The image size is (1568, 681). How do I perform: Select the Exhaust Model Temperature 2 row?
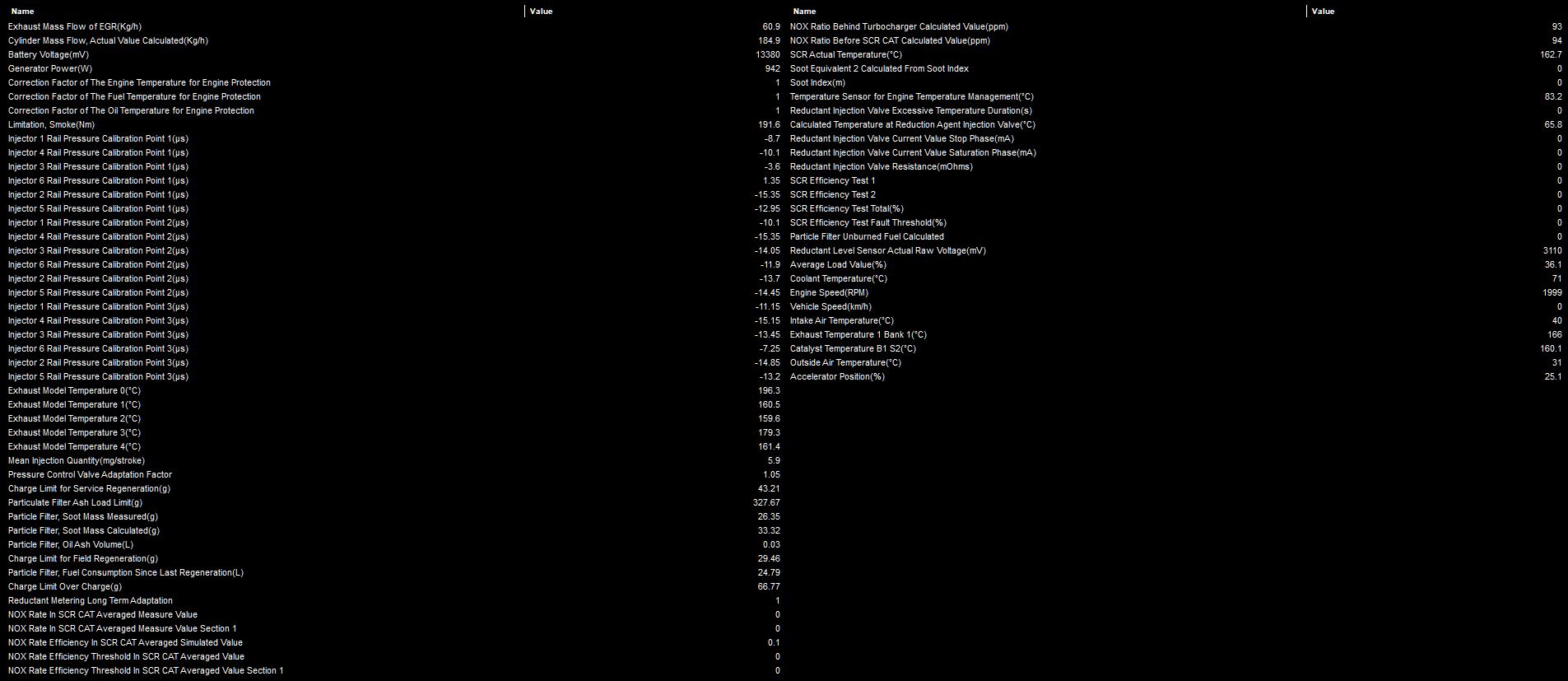point(393,418)
